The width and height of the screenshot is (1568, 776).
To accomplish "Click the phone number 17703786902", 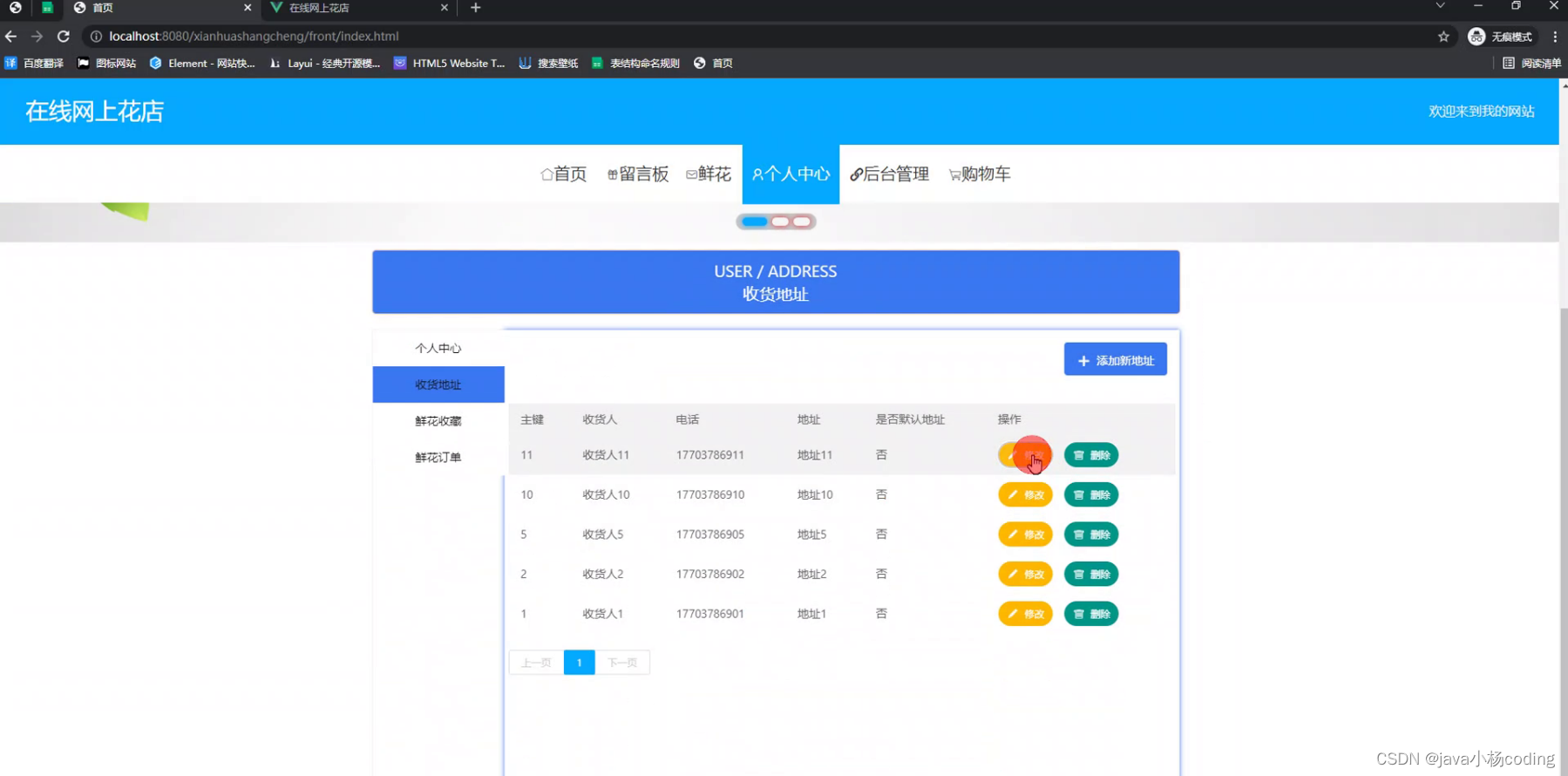I will (710, 574).
